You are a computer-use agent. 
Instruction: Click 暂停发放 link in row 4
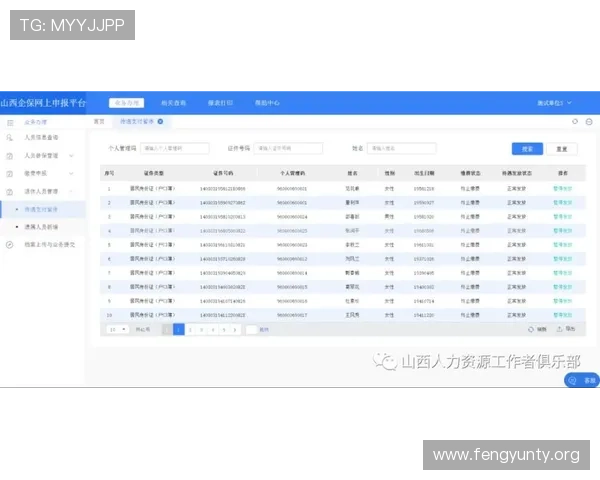(x=562, y=231)
